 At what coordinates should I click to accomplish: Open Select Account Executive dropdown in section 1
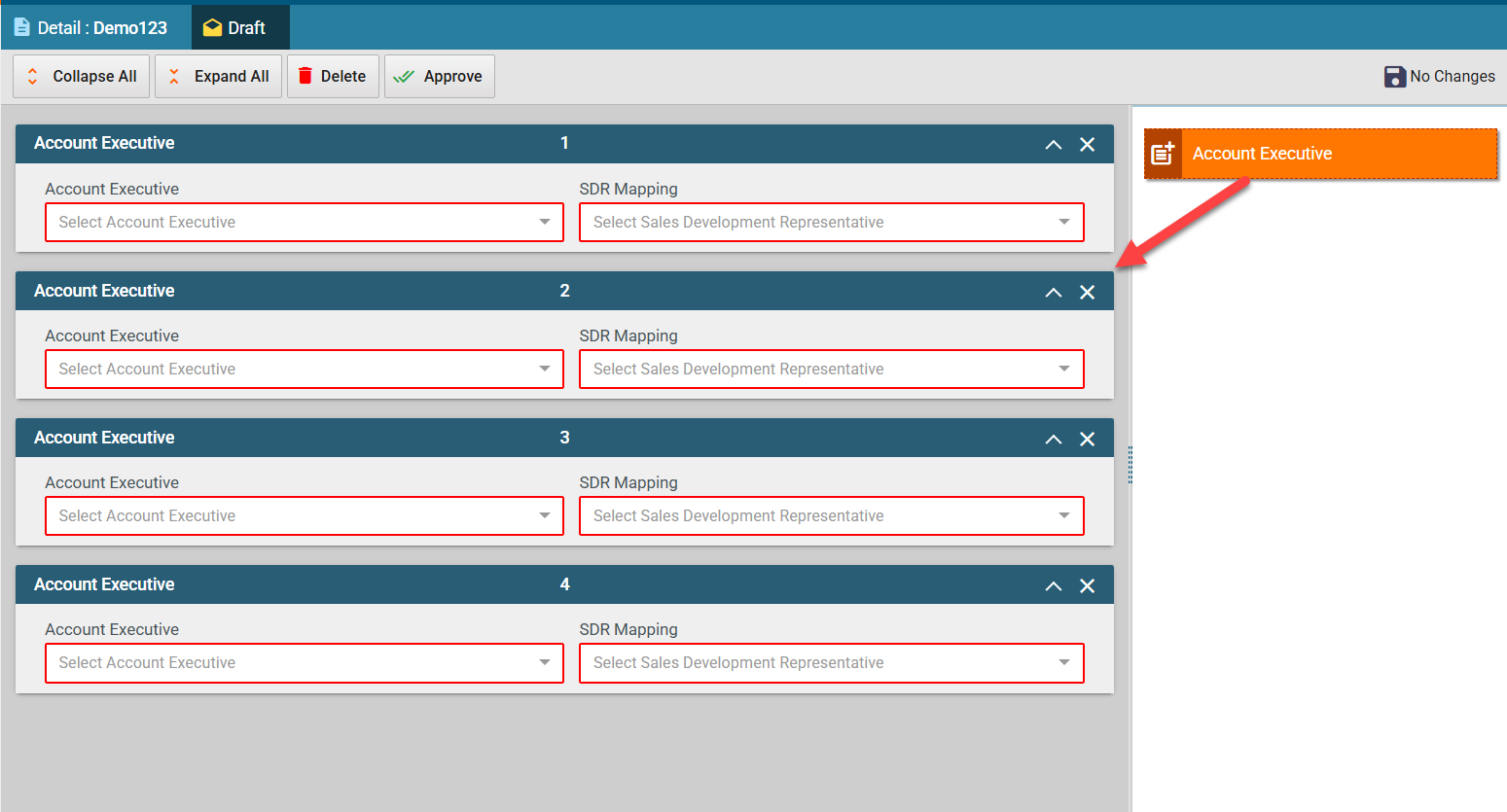[x=304, y=222]
